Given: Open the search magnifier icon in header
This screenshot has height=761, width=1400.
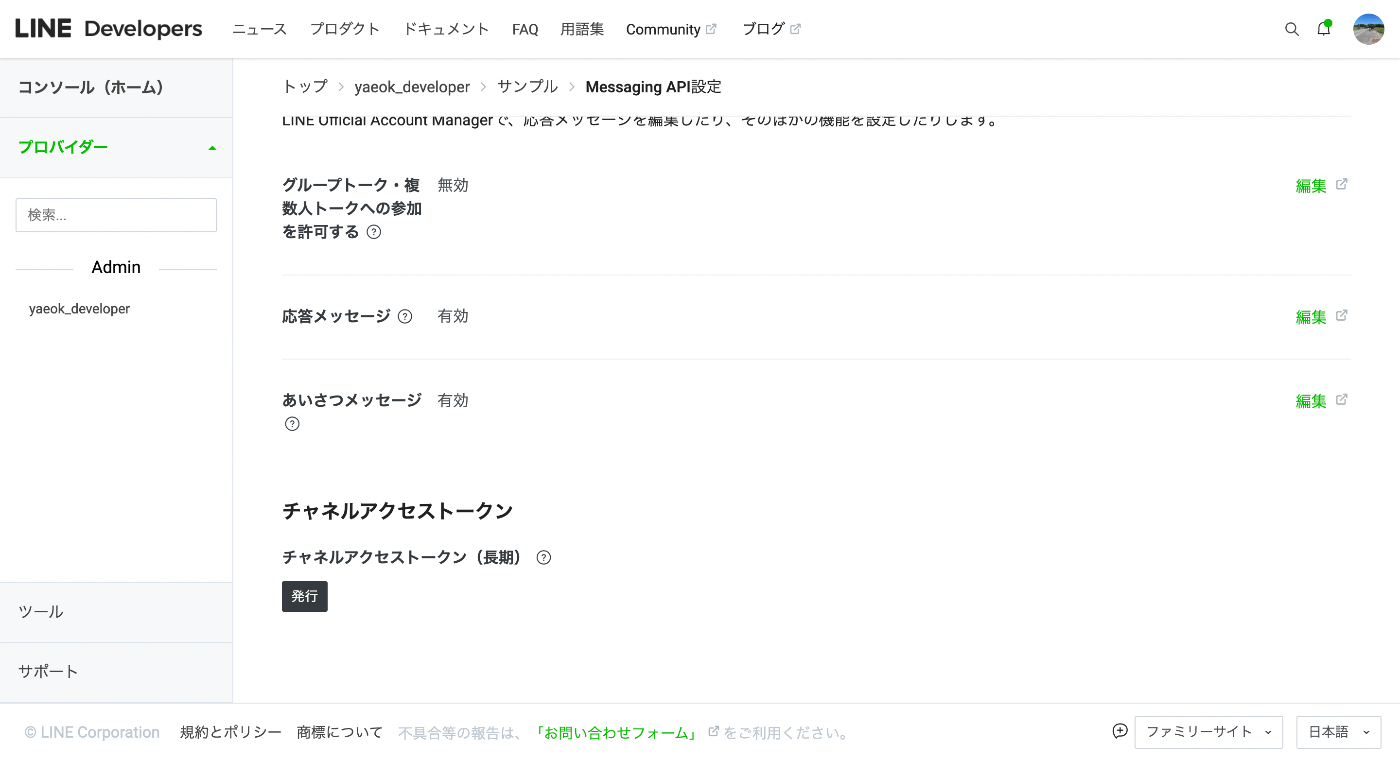Looking at the screenshot, I should [x=1292, y=30].
